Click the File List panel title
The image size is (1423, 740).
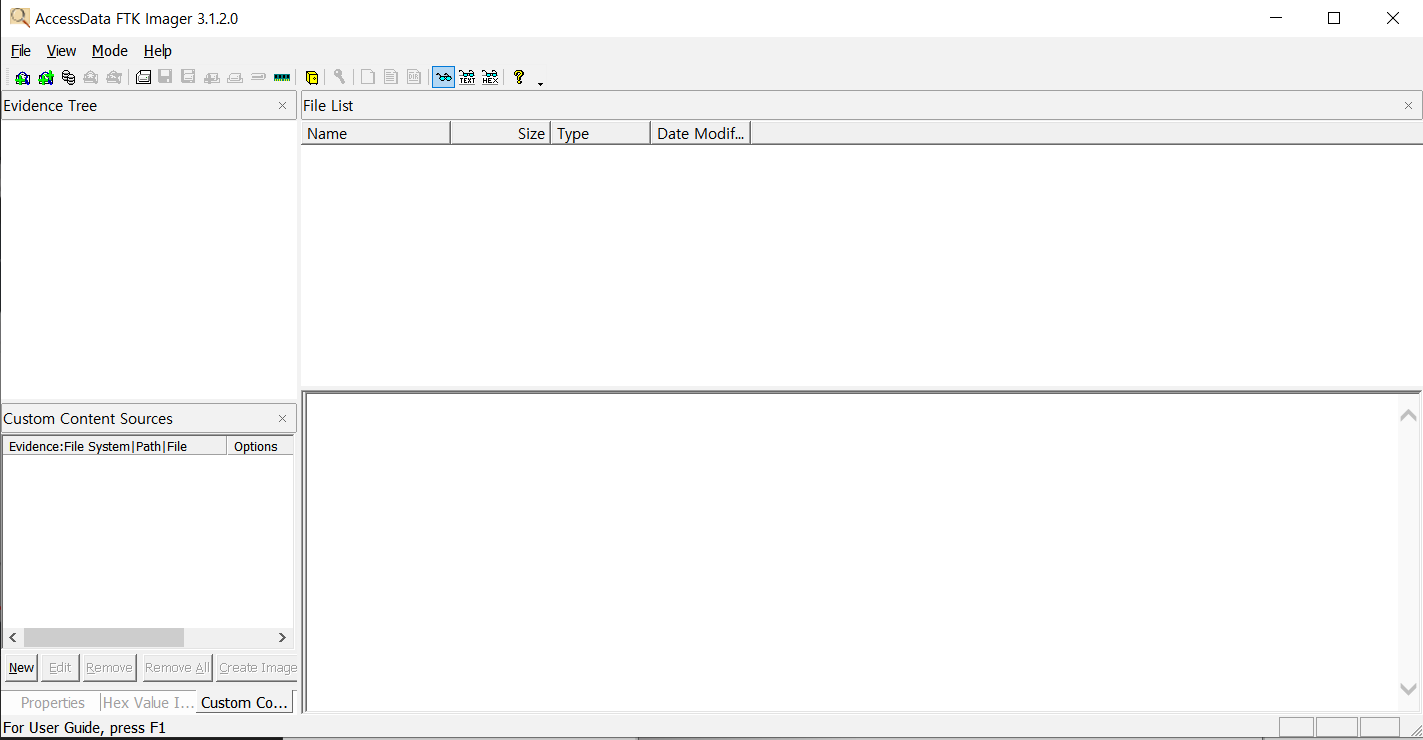click(328, 105)
